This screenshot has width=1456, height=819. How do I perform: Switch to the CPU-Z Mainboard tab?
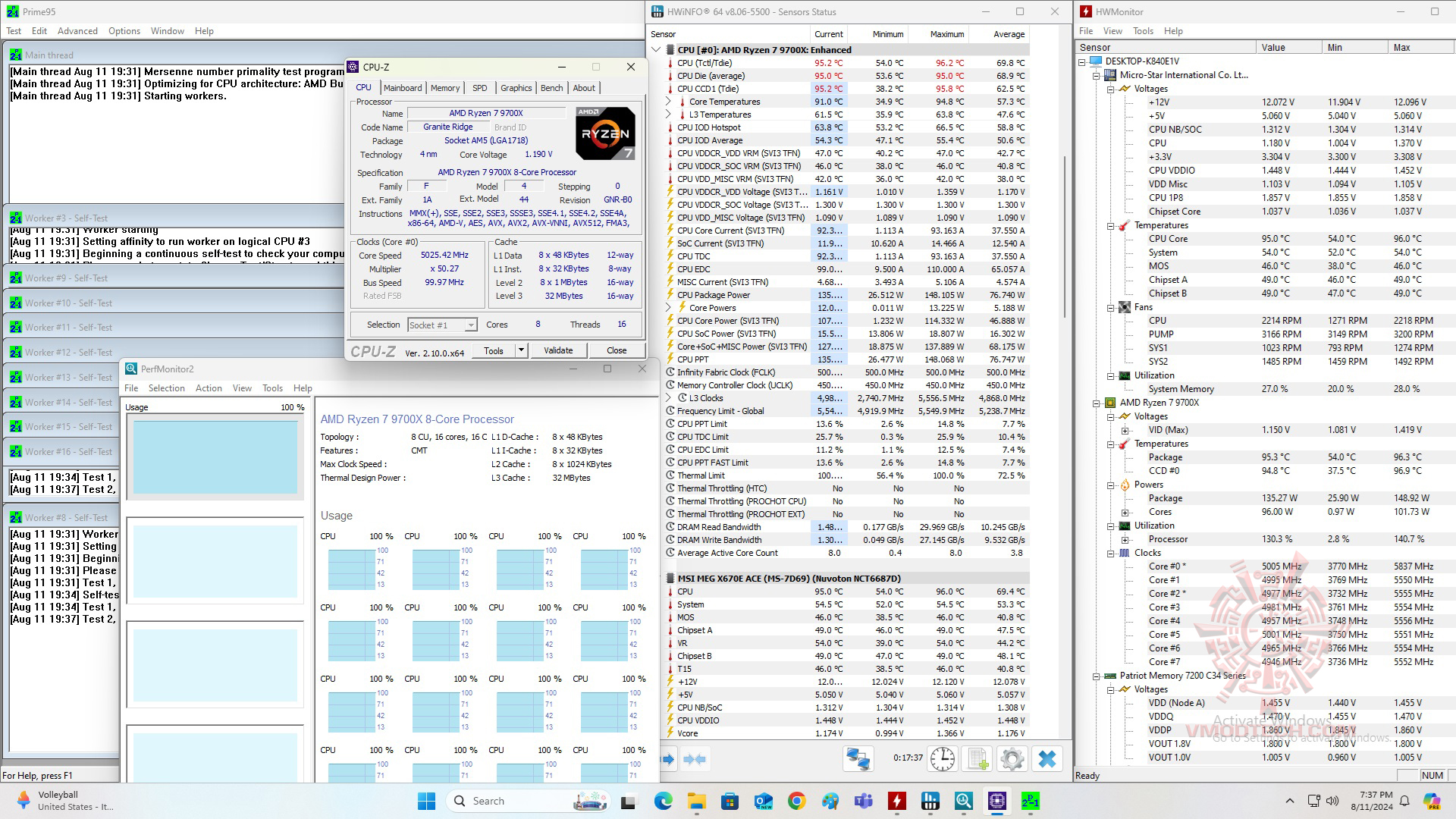402,88
